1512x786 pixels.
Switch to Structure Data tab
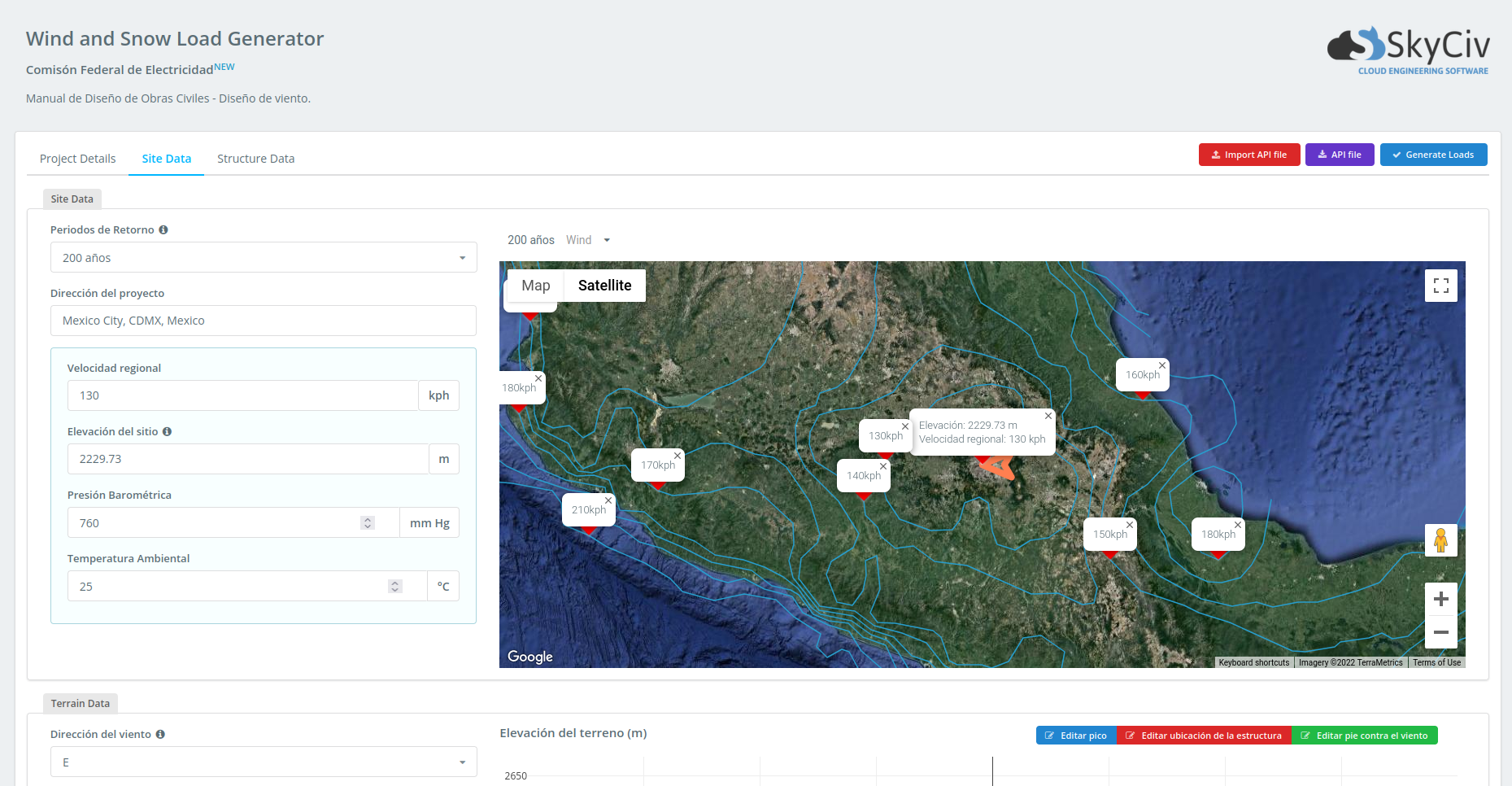(x=255, y=159)
